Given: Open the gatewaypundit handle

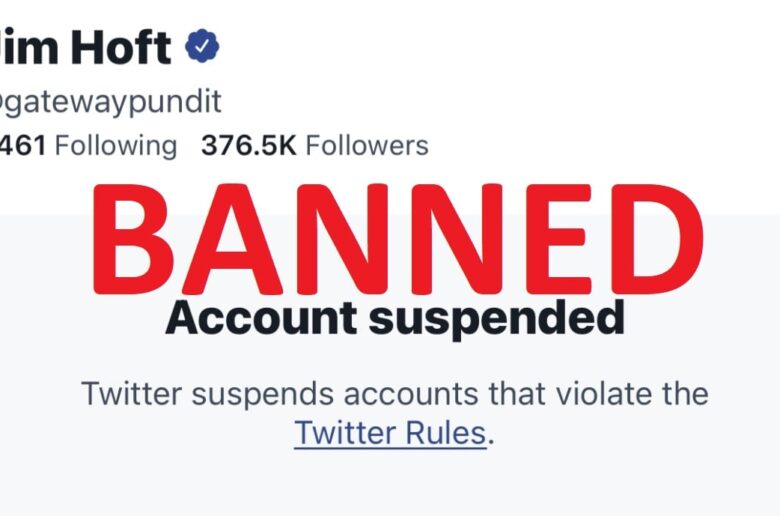Looking at the screenshot, I should [x=110, y=103].
